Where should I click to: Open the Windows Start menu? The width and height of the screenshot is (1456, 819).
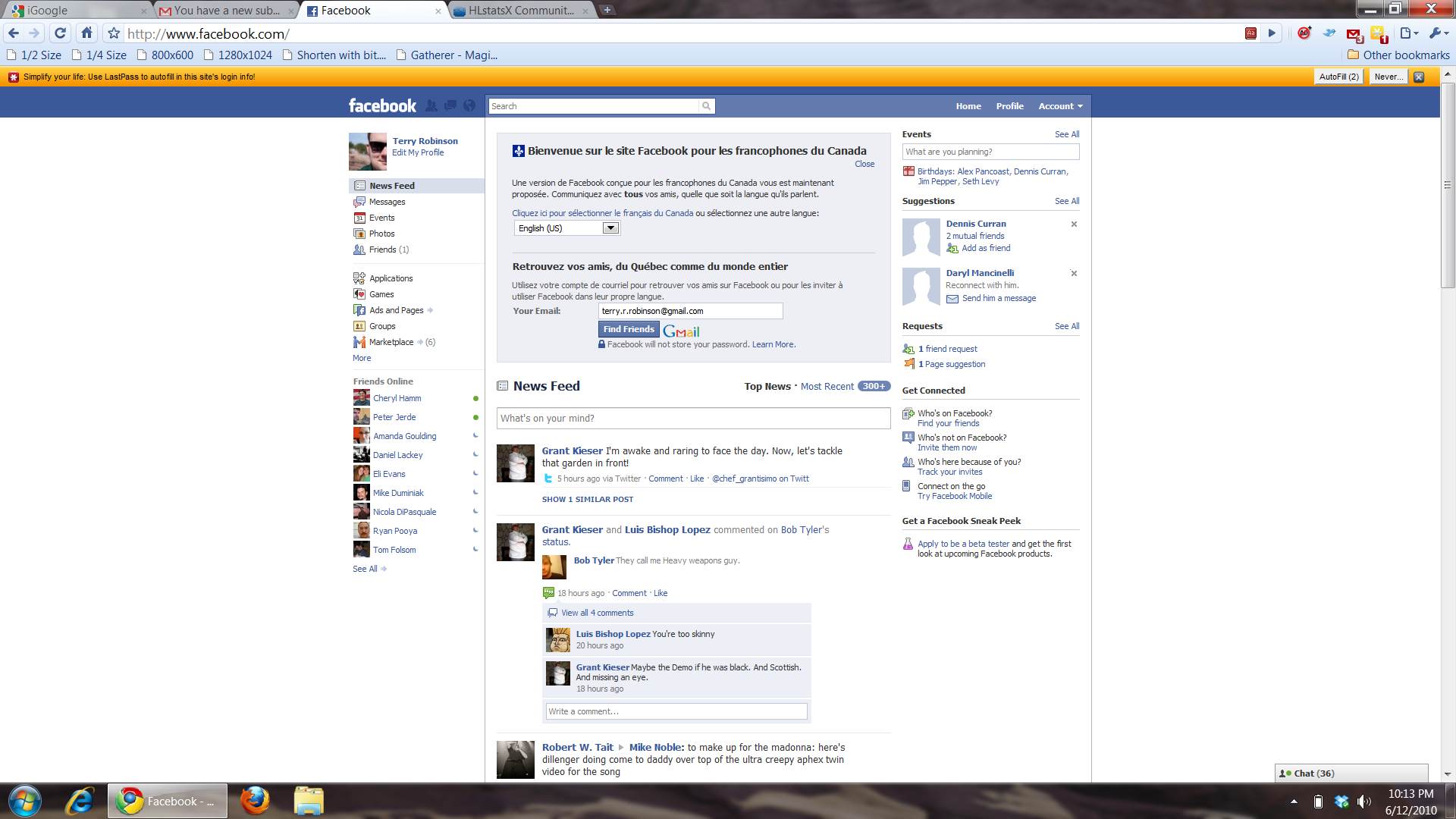click(24, 801)
